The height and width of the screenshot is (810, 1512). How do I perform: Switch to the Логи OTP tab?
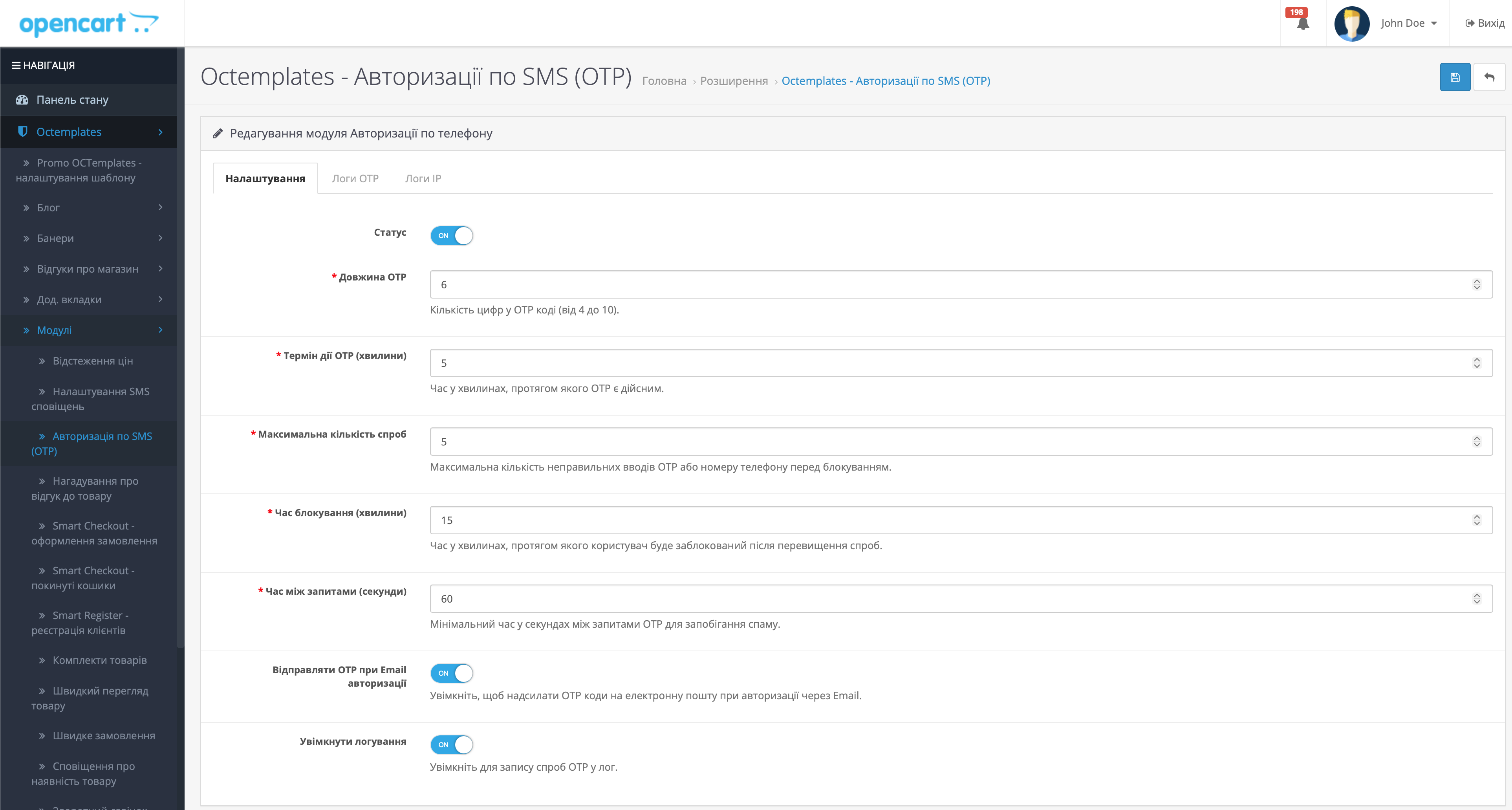click(355, 178)
